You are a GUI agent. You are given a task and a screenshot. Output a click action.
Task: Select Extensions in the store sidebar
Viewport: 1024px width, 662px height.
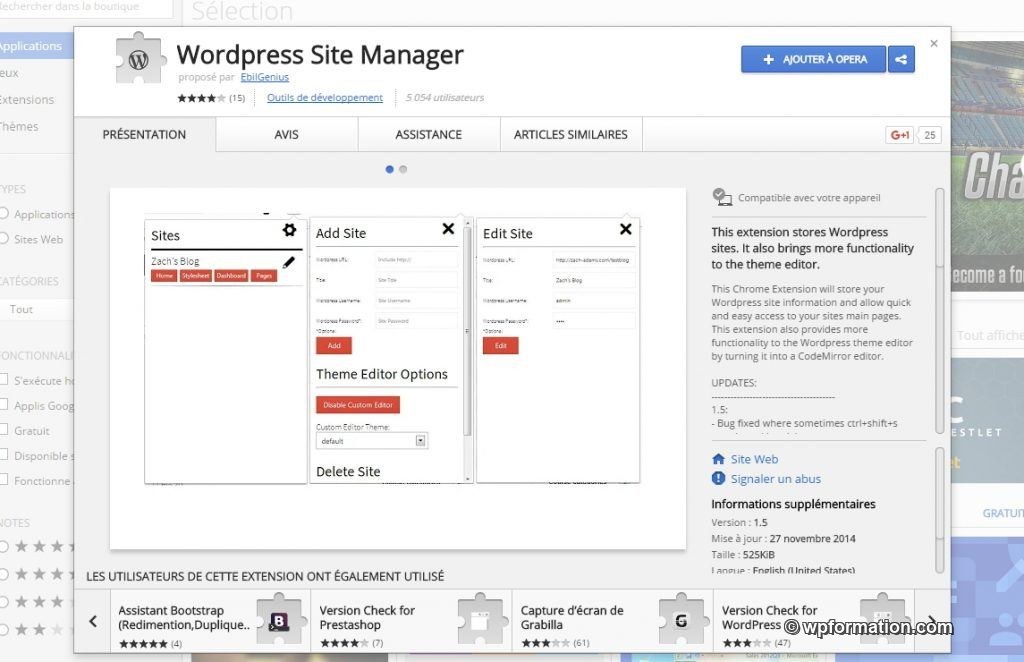[27, 100]
